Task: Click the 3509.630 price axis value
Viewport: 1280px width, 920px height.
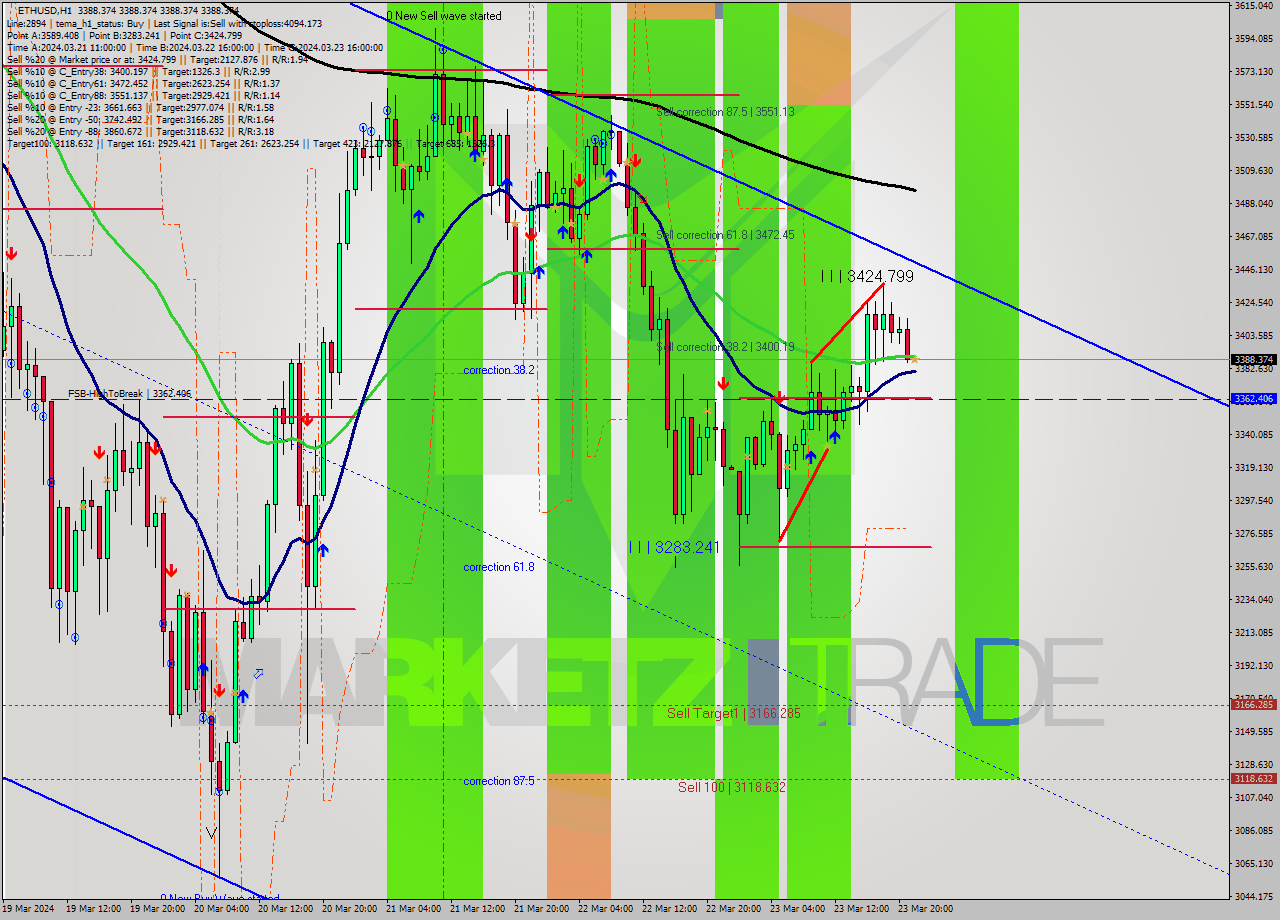Action: click(1253, 171)
